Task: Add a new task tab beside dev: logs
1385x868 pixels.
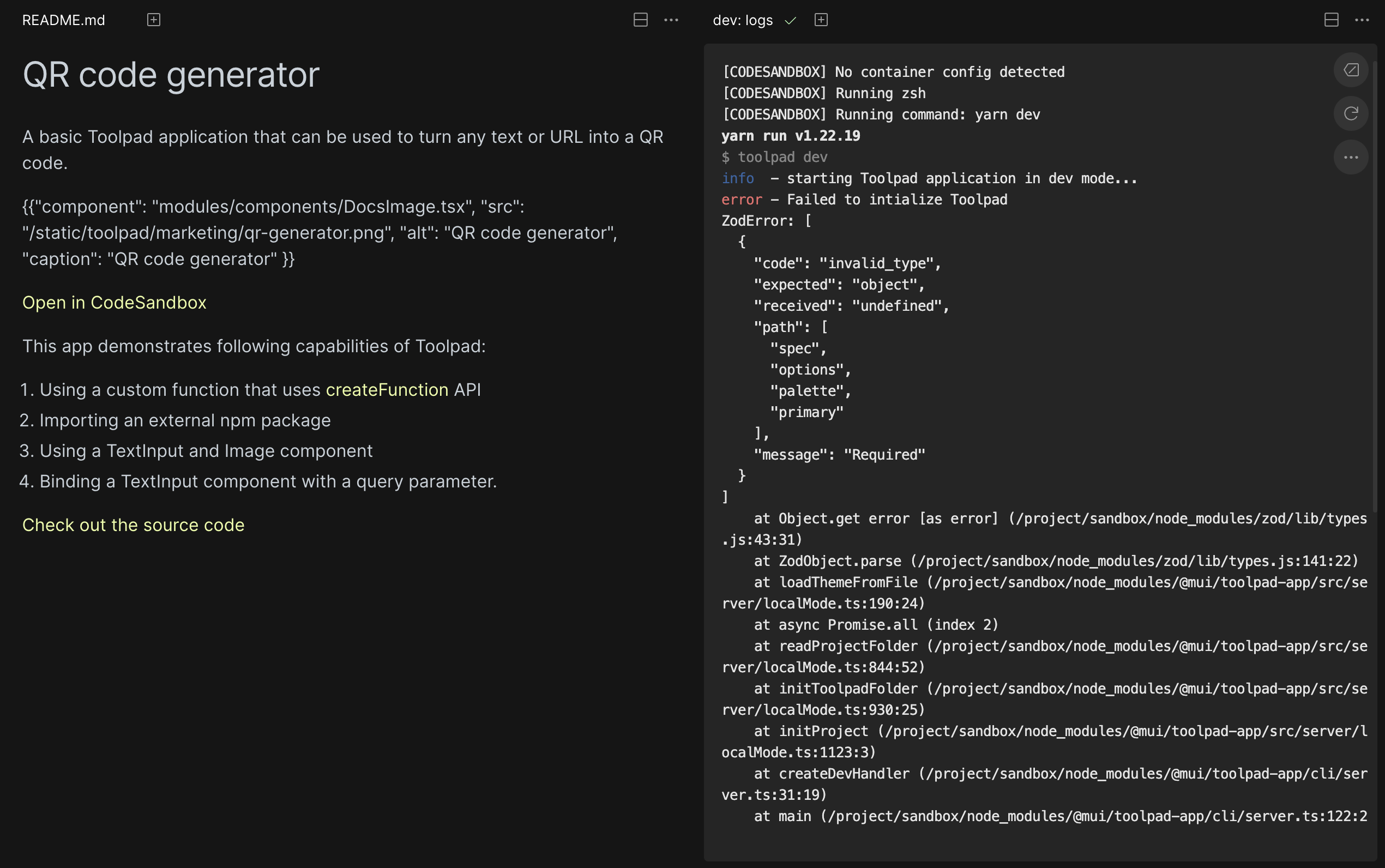Action: (x=821, y=20)
